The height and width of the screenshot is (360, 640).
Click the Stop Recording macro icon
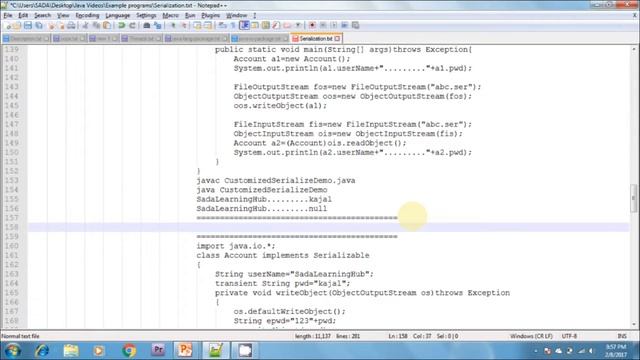pos(323,26)
